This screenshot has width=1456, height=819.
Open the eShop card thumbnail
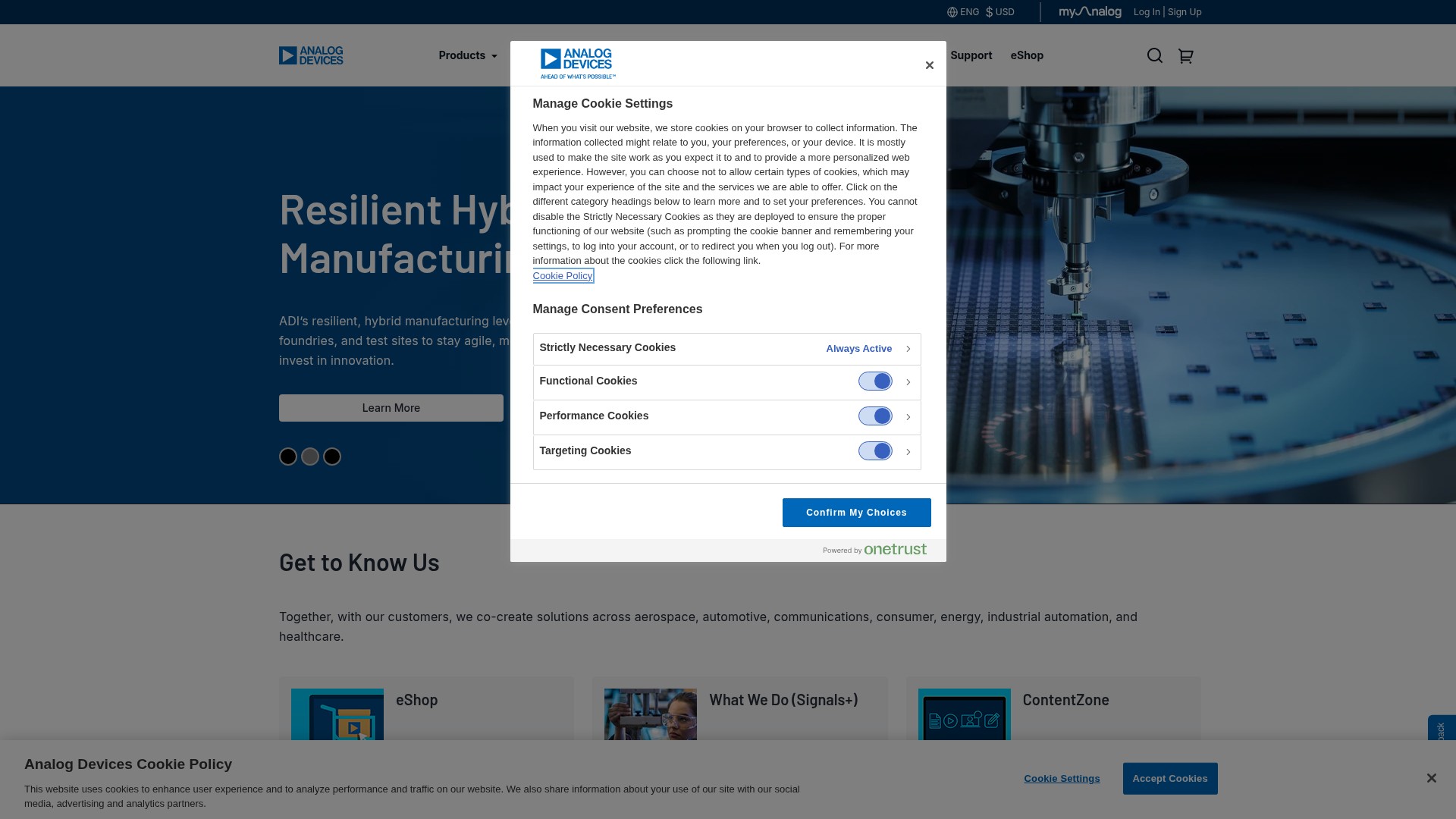(x=337, y=715)
